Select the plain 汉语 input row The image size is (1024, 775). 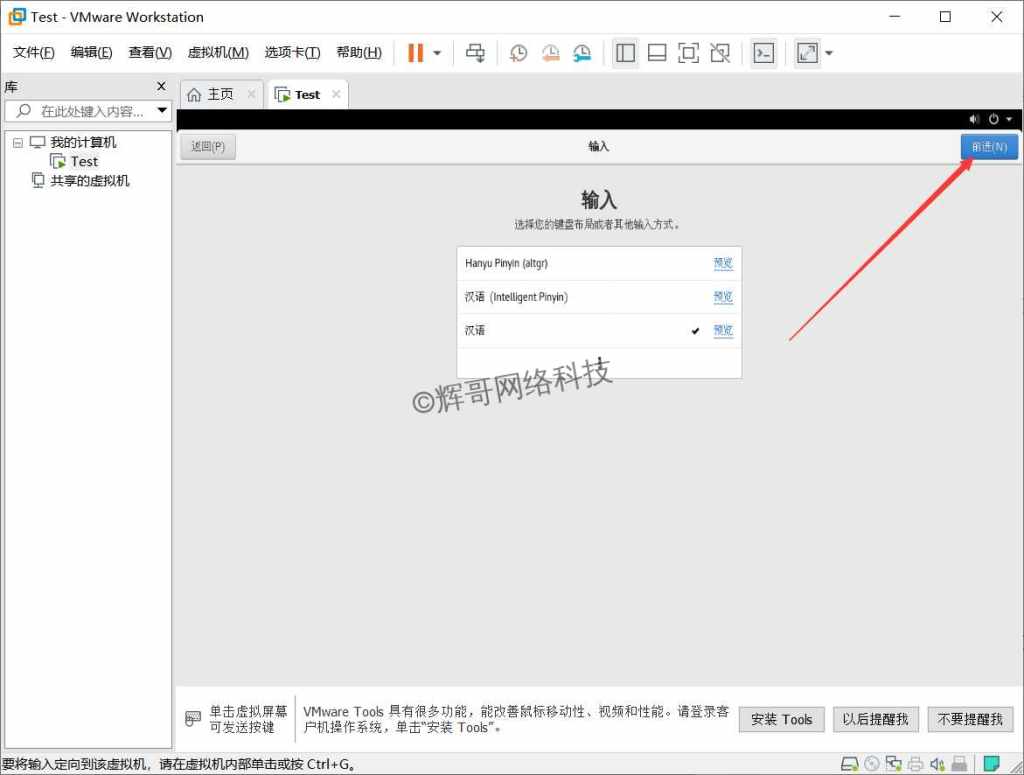click(x=599, y=330)
